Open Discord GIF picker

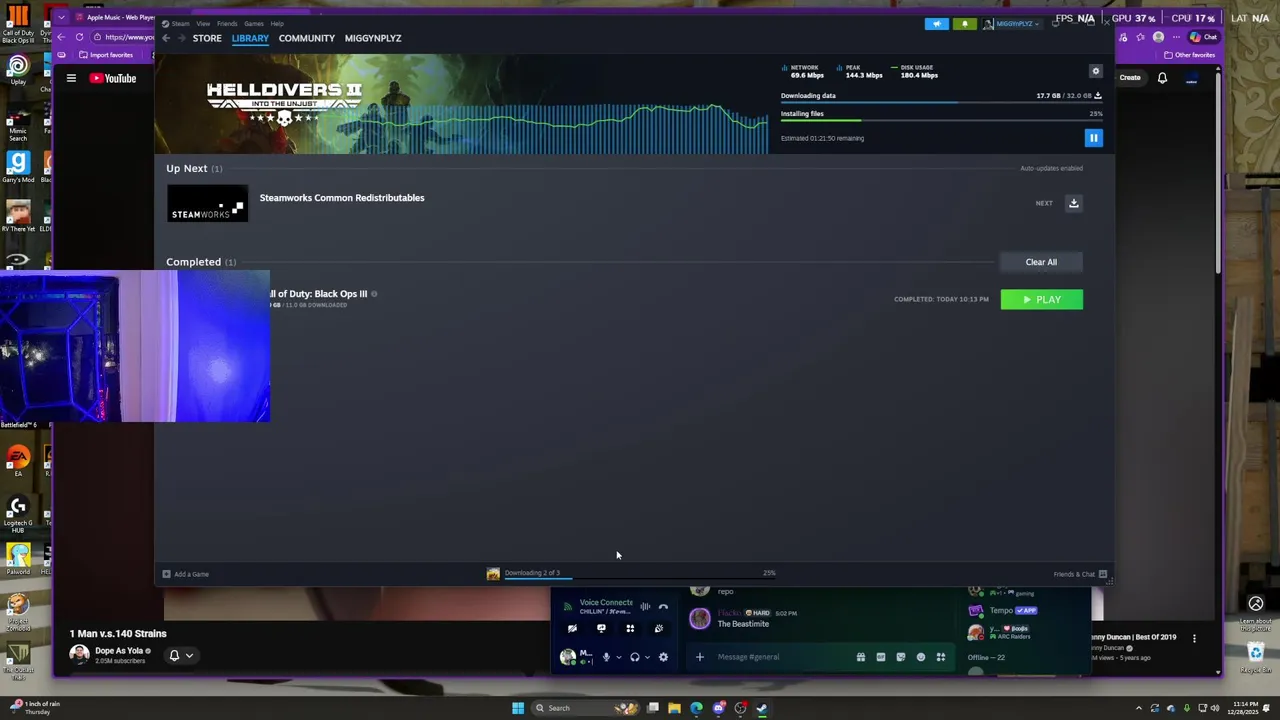pos(880,657)
